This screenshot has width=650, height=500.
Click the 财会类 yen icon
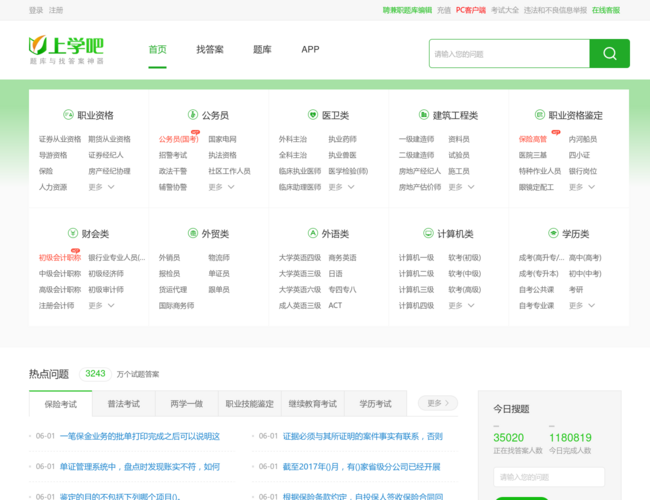(x=73, y=233)
